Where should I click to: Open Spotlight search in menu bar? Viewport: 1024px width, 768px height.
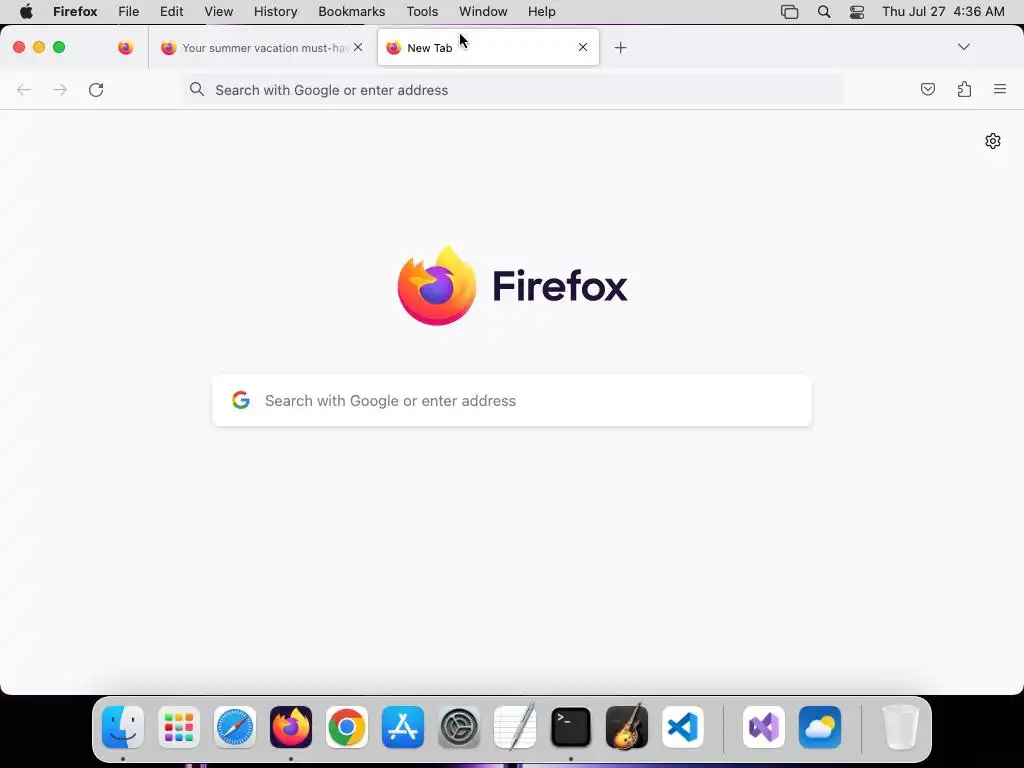pyautogui.click(x=824, y=12)
